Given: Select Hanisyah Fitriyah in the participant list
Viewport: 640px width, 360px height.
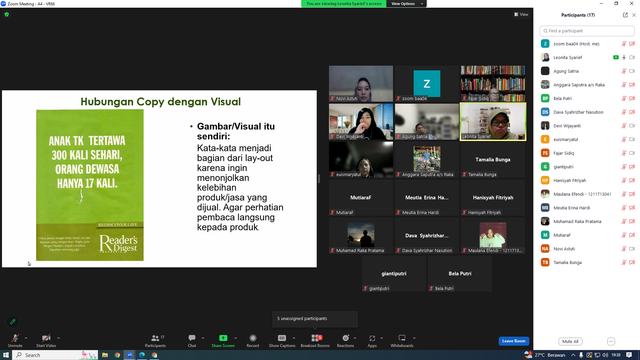Looking at the screenshot, I should click(587, 180).
